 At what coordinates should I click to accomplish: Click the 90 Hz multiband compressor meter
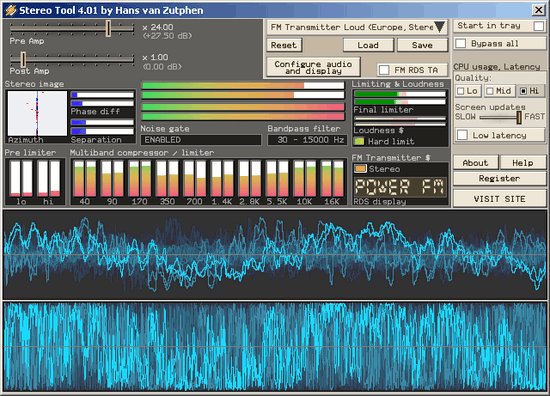click(x=112, y=179)
